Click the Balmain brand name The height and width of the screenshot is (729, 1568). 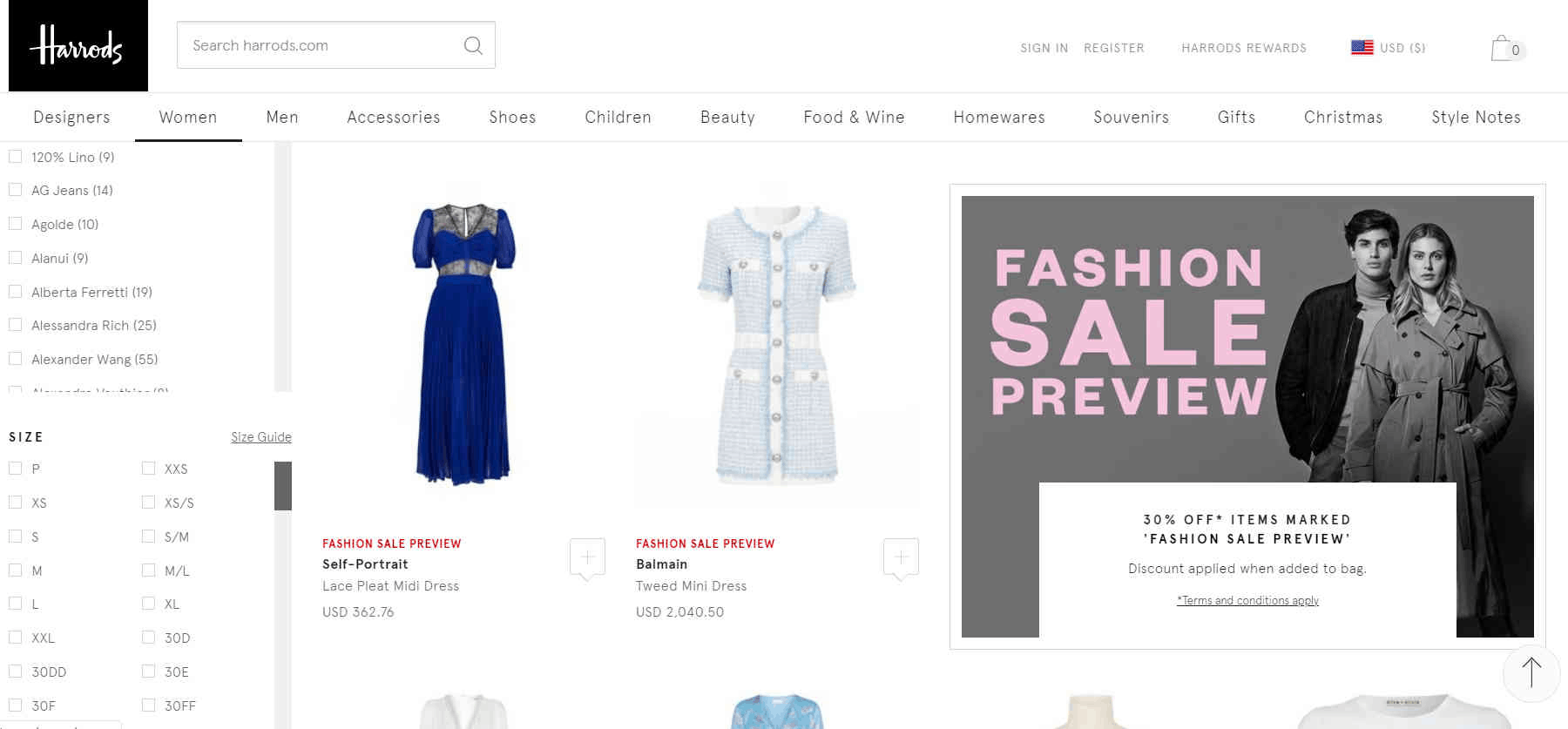(x=661, y=564)
